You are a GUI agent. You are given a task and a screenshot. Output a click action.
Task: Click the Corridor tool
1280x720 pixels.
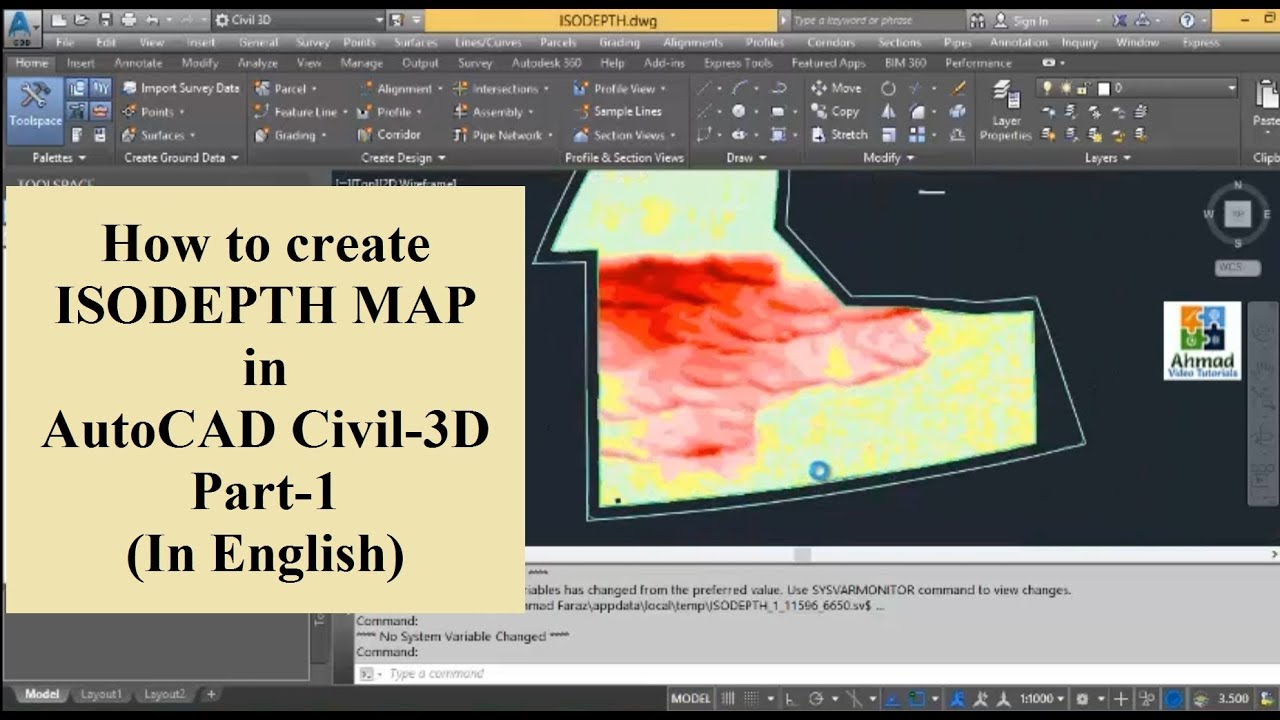pos(388,134)
